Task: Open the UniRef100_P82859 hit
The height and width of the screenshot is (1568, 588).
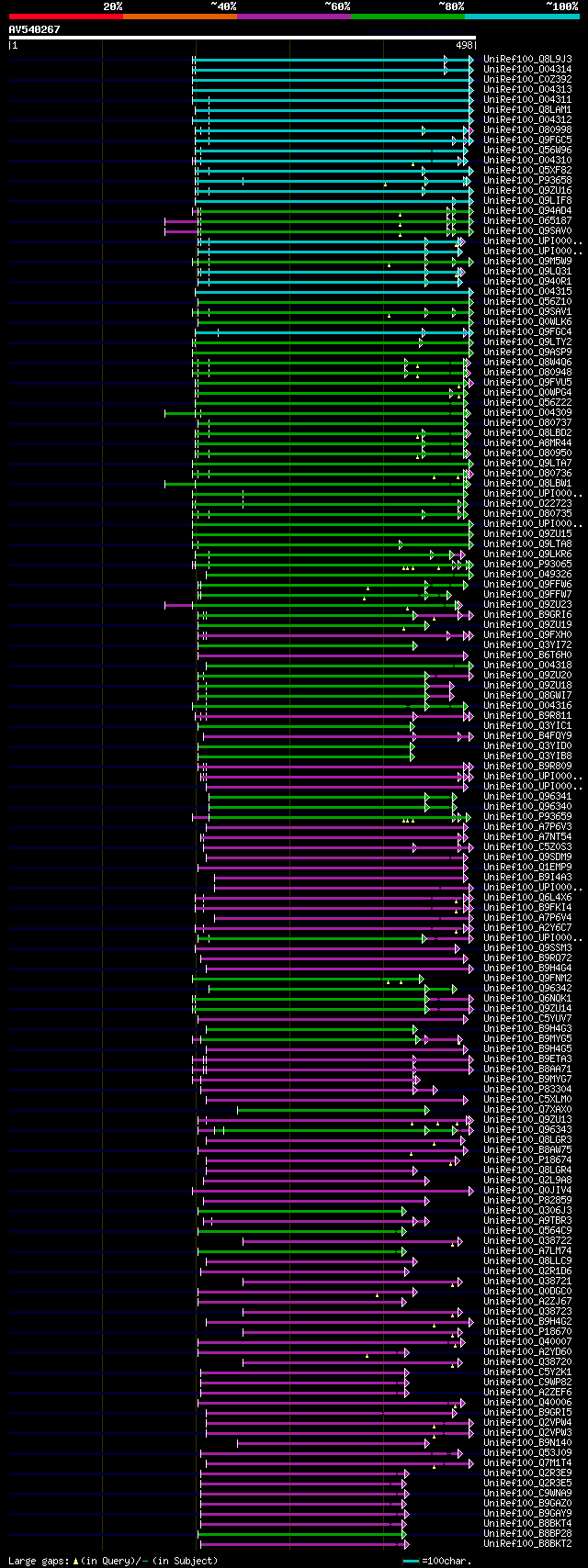Action: click(528, 1200)
